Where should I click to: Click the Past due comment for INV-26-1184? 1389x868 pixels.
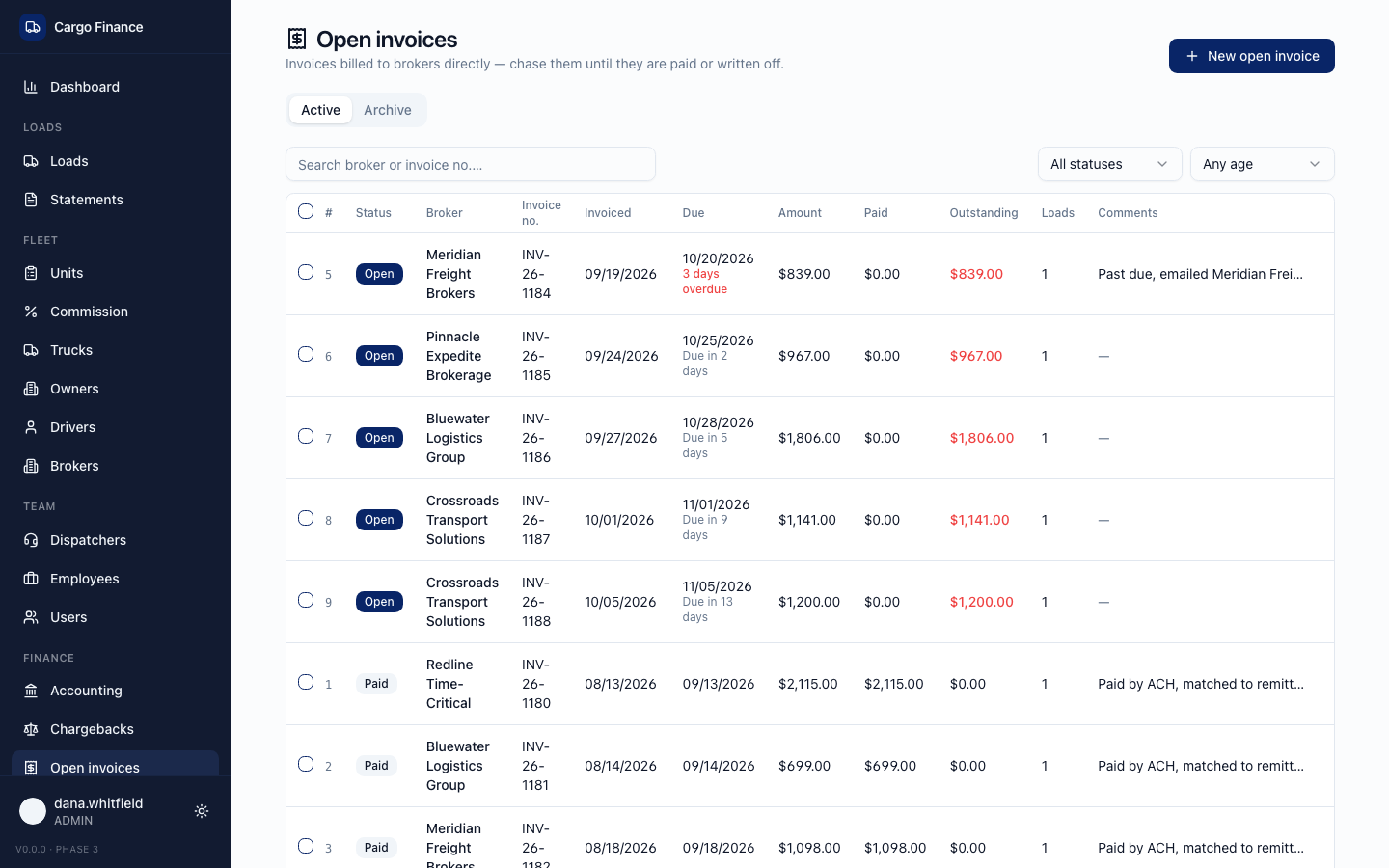tap(1201, 274)
